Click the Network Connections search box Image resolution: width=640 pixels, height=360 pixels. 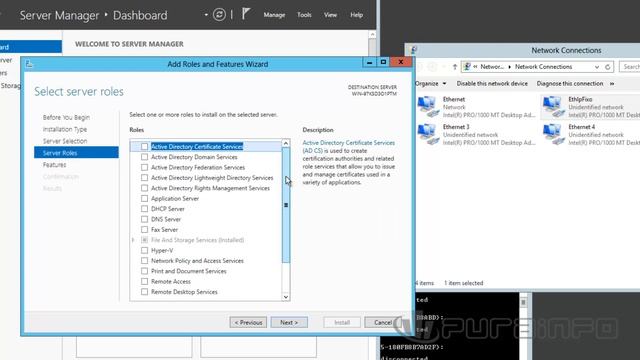tap(630, 67)
